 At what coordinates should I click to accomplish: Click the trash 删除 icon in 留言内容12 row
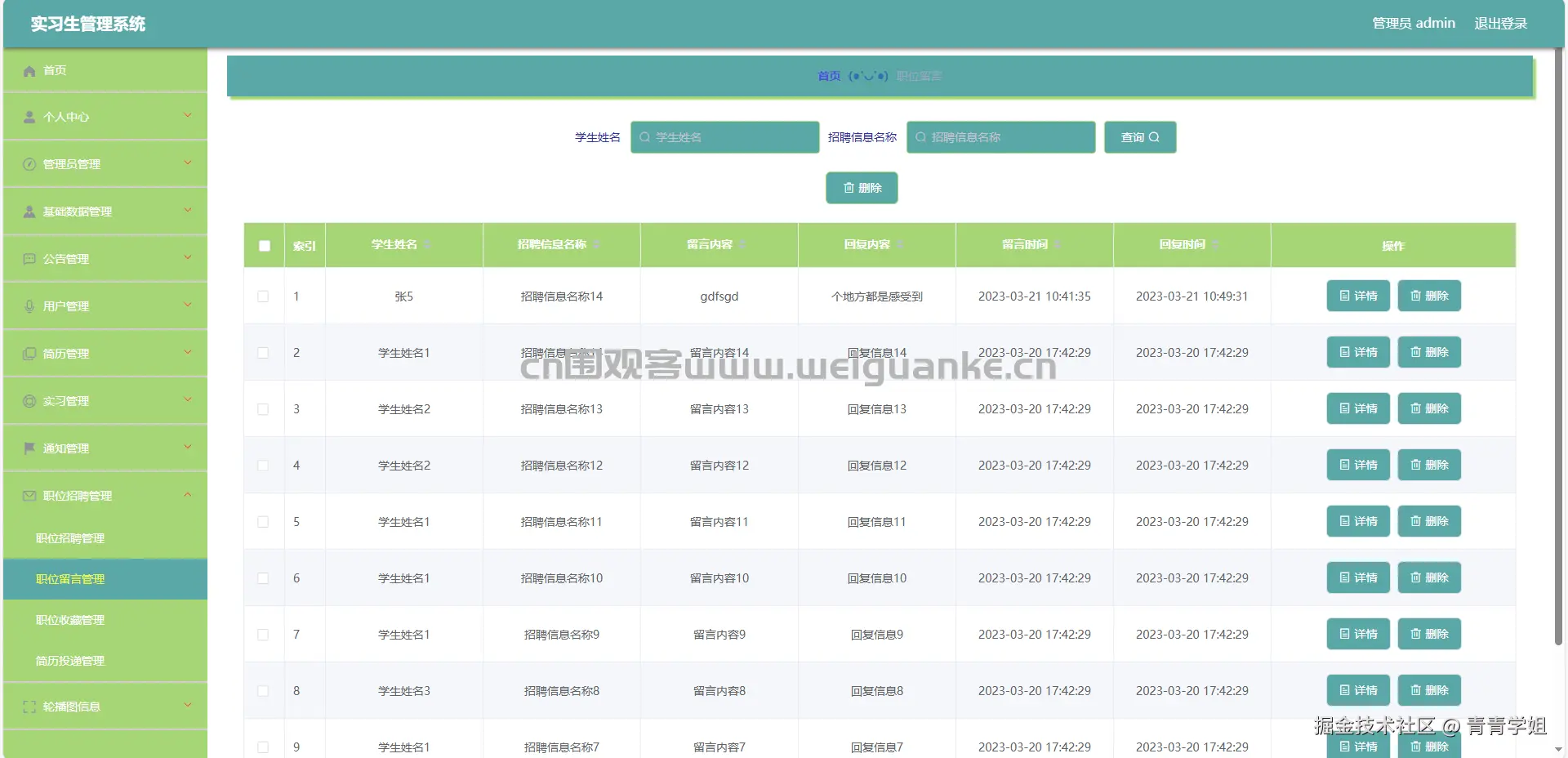pos(1415,465)
